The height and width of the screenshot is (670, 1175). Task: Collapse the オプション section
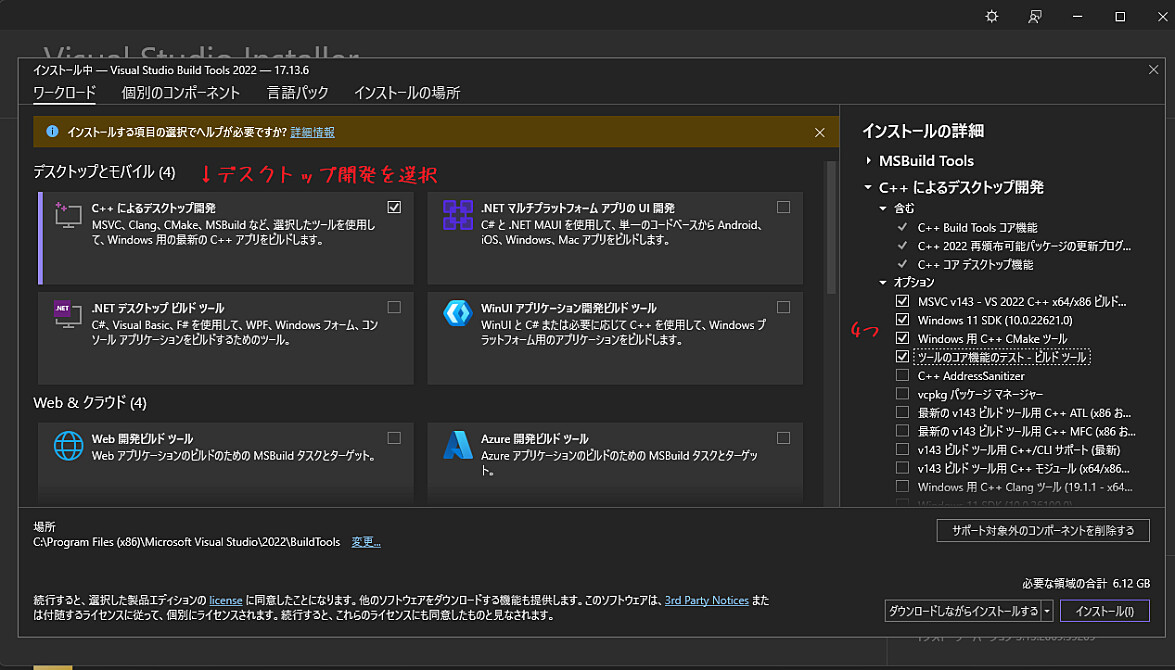tap(883, 283)
